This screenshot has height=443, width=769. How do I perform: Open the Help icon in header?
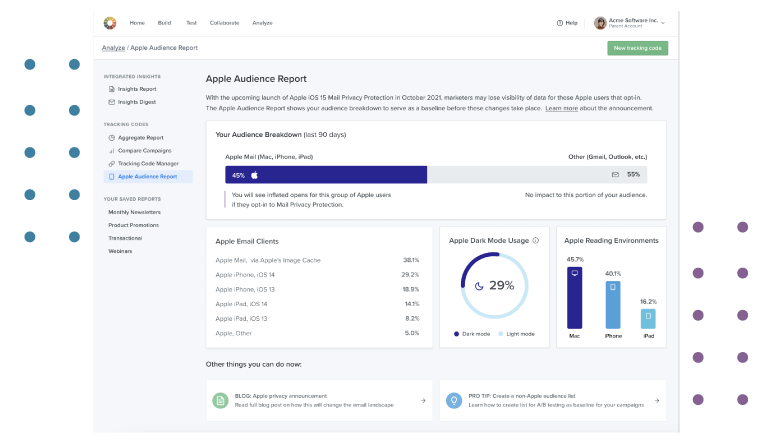point(560,23)
